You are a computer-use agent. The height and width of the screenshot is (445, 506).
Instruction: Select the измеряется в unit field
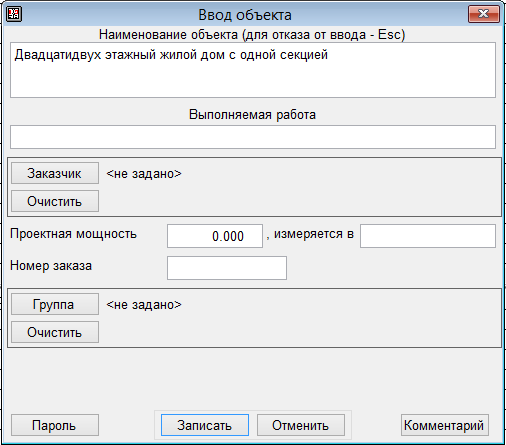[x=428, y=236]
